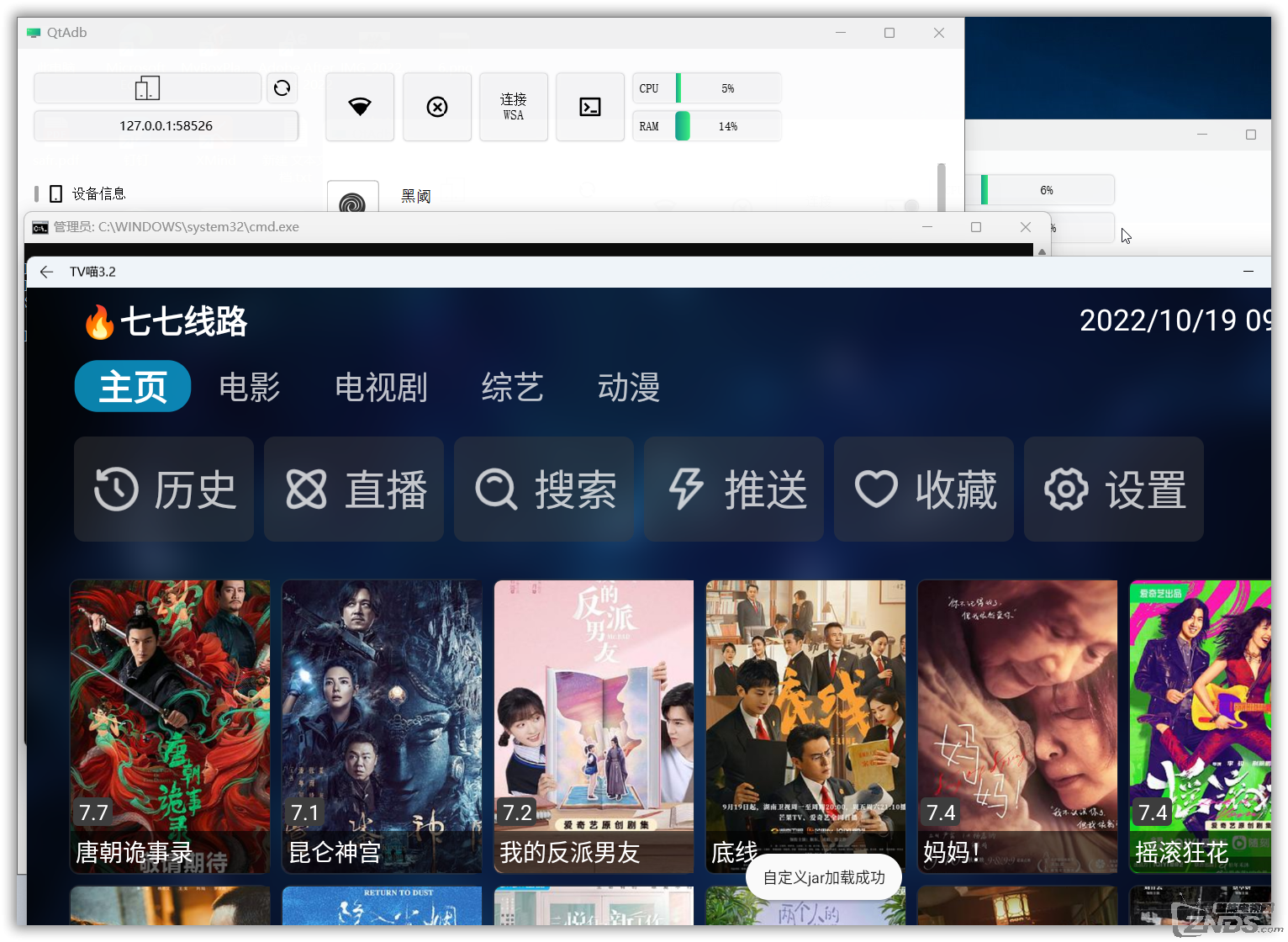Viewport: 1288px width, 942px height.
Task: Switch to the 综艺 tab
Action: click(x=513, y=387)
